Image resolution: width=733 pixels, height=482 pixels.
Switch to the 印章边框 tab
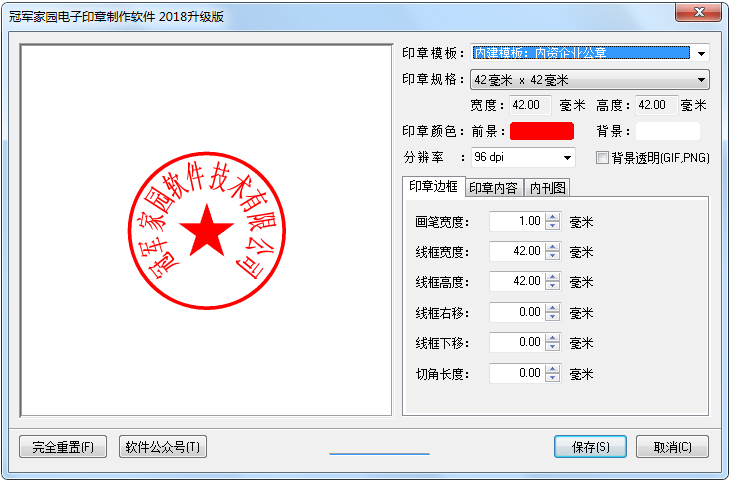click(x=433, y=187)
